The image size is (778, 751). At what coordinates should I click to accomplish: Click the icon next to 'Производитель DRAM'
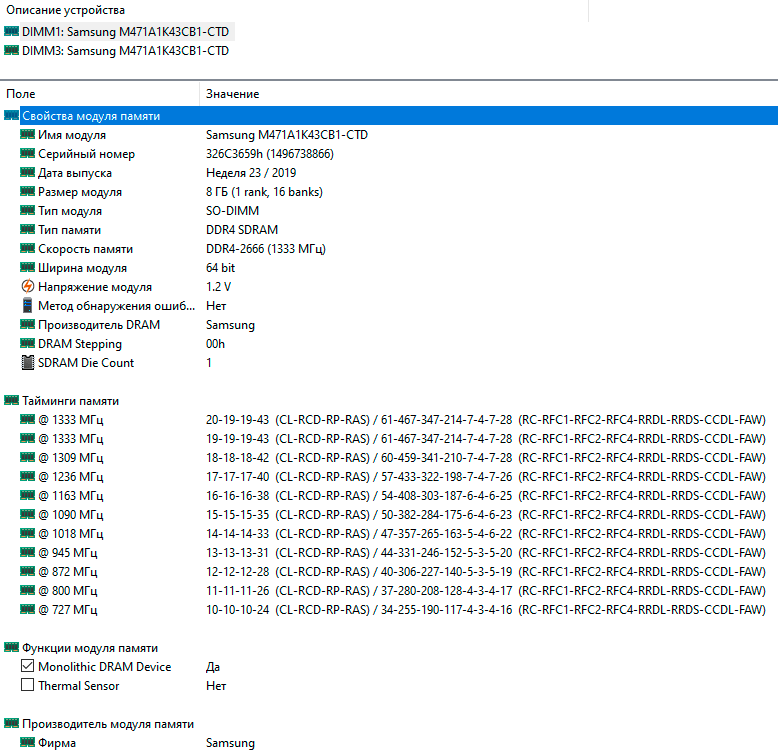pos(27,324)
